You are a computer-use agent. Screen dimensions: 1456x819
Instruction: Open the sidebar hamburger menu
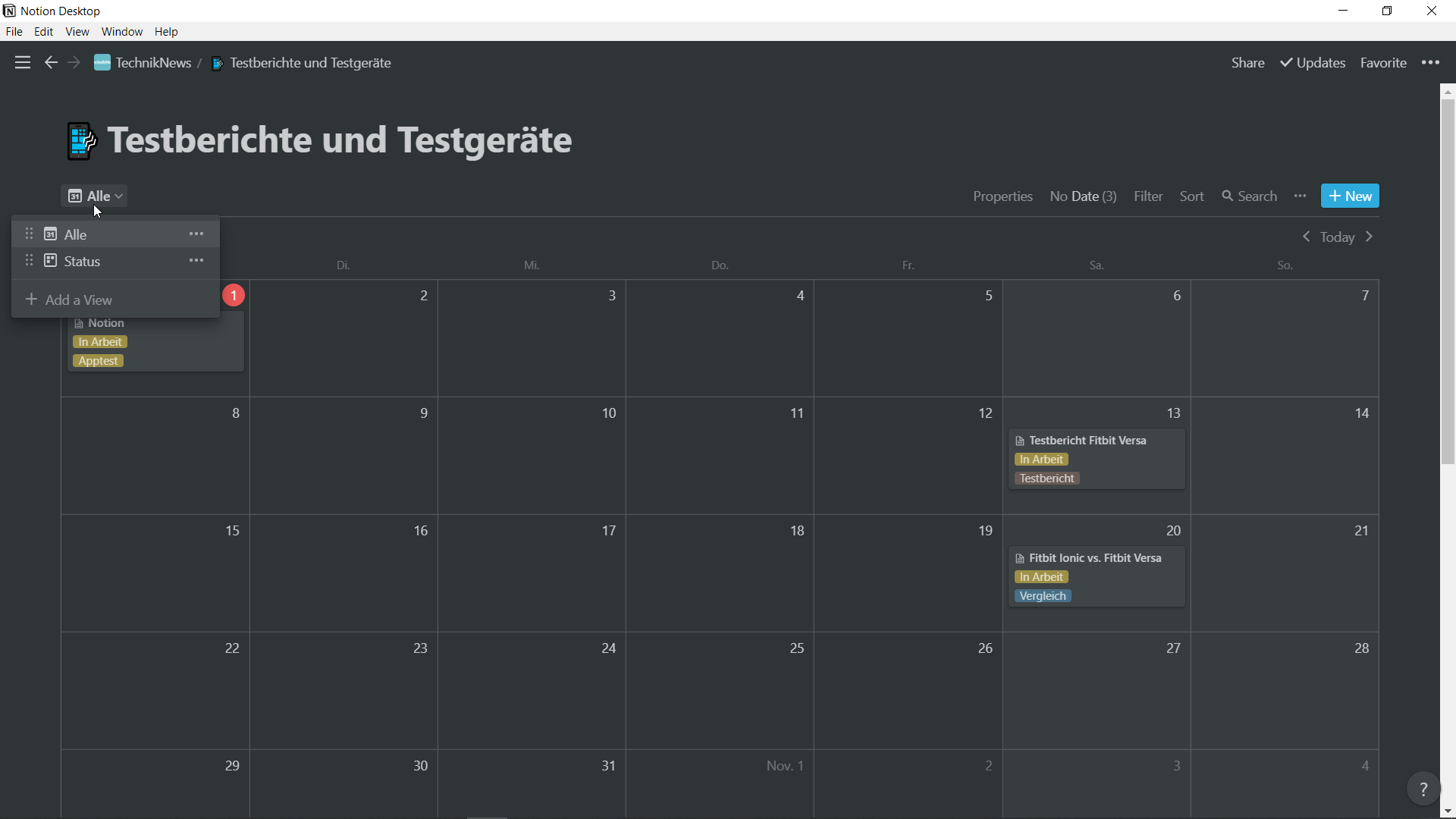(x=23, y=63)
